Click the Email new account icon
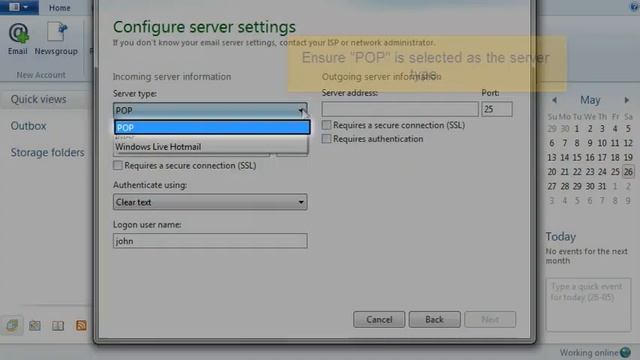The width and height of the screenshot is (640, 360). click(18, 39)
